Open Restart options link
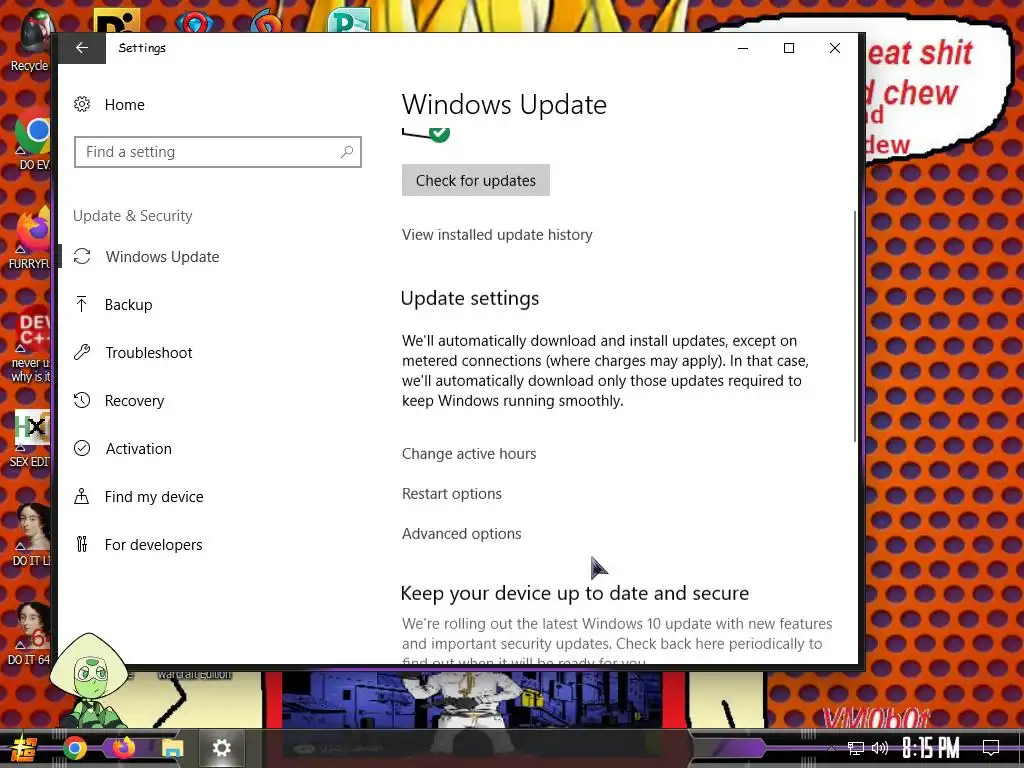Screen dimensions: 1024x768 pyautogui.click(x=451, y=494)
